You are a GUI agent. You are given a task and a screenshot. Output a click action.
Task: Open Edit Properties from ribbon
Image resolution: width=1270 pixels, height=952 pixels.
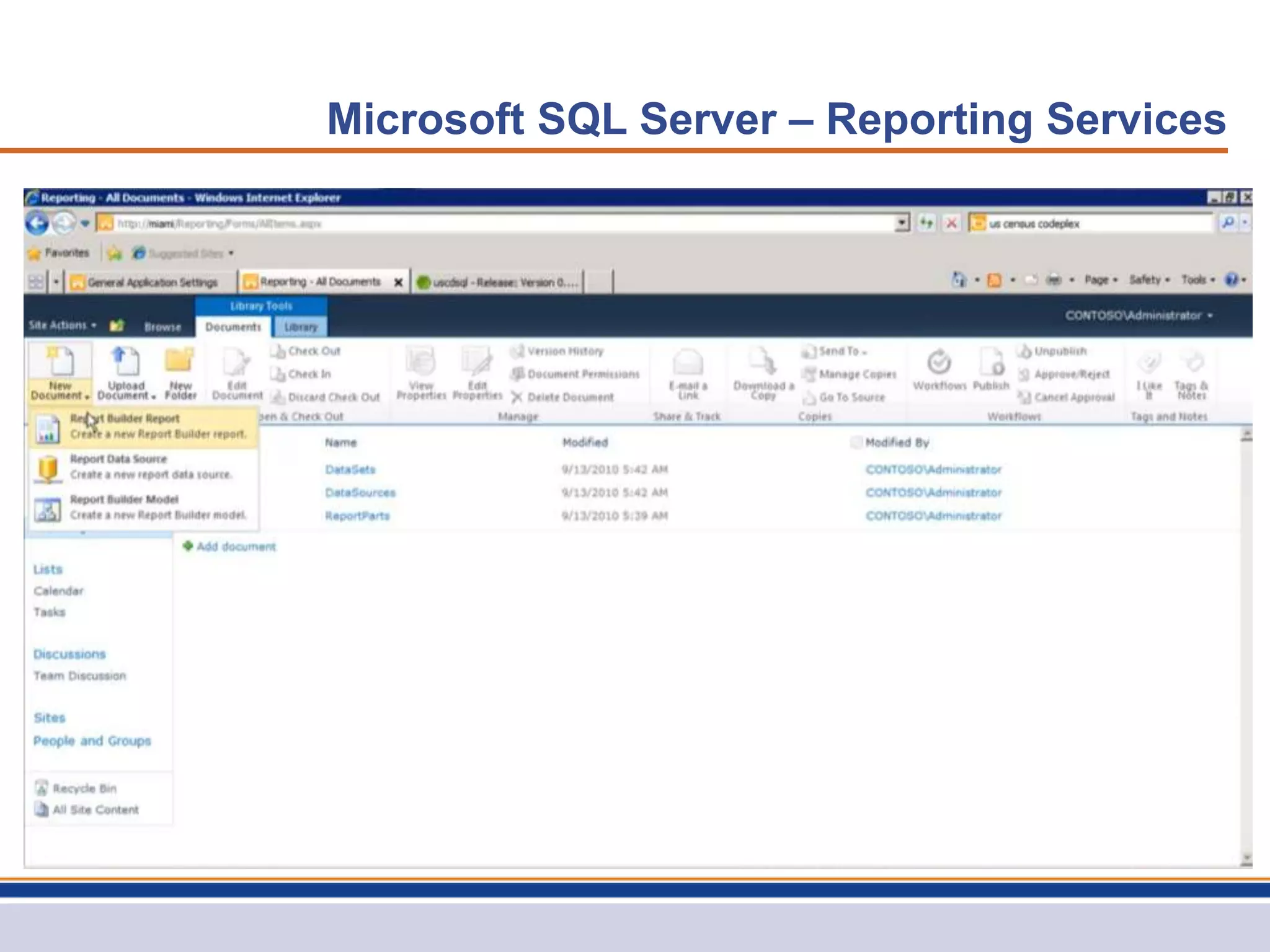477,374
